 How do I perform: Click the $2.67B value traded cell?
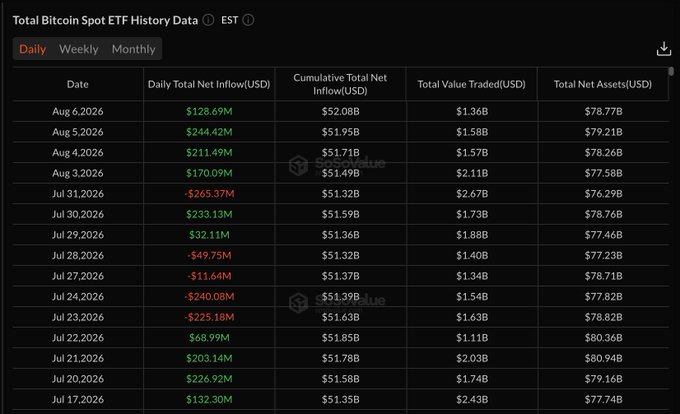[x=472, y=194]
